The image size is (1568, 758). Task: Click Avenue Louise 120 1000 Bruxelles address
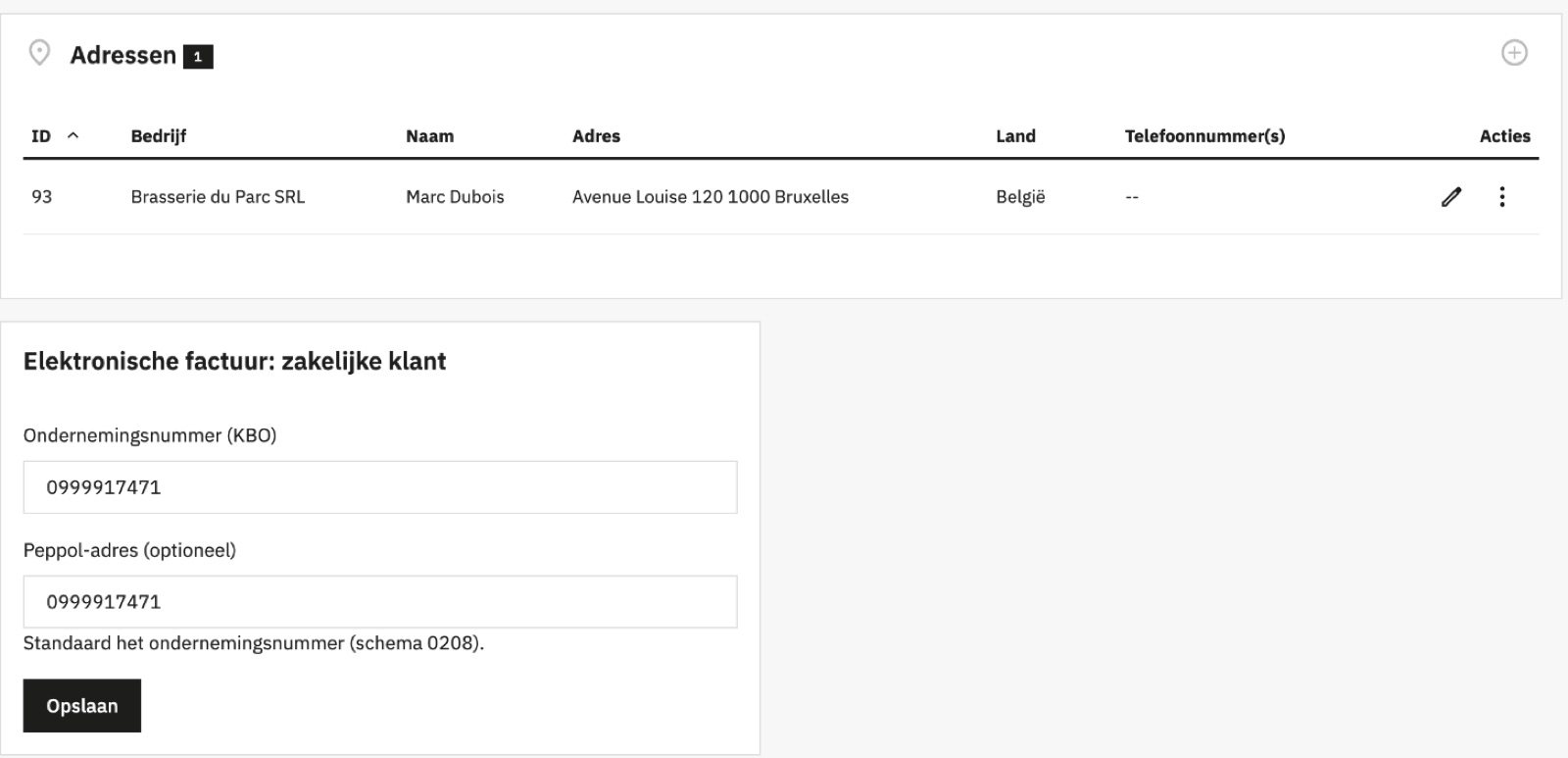pos(710,197)
